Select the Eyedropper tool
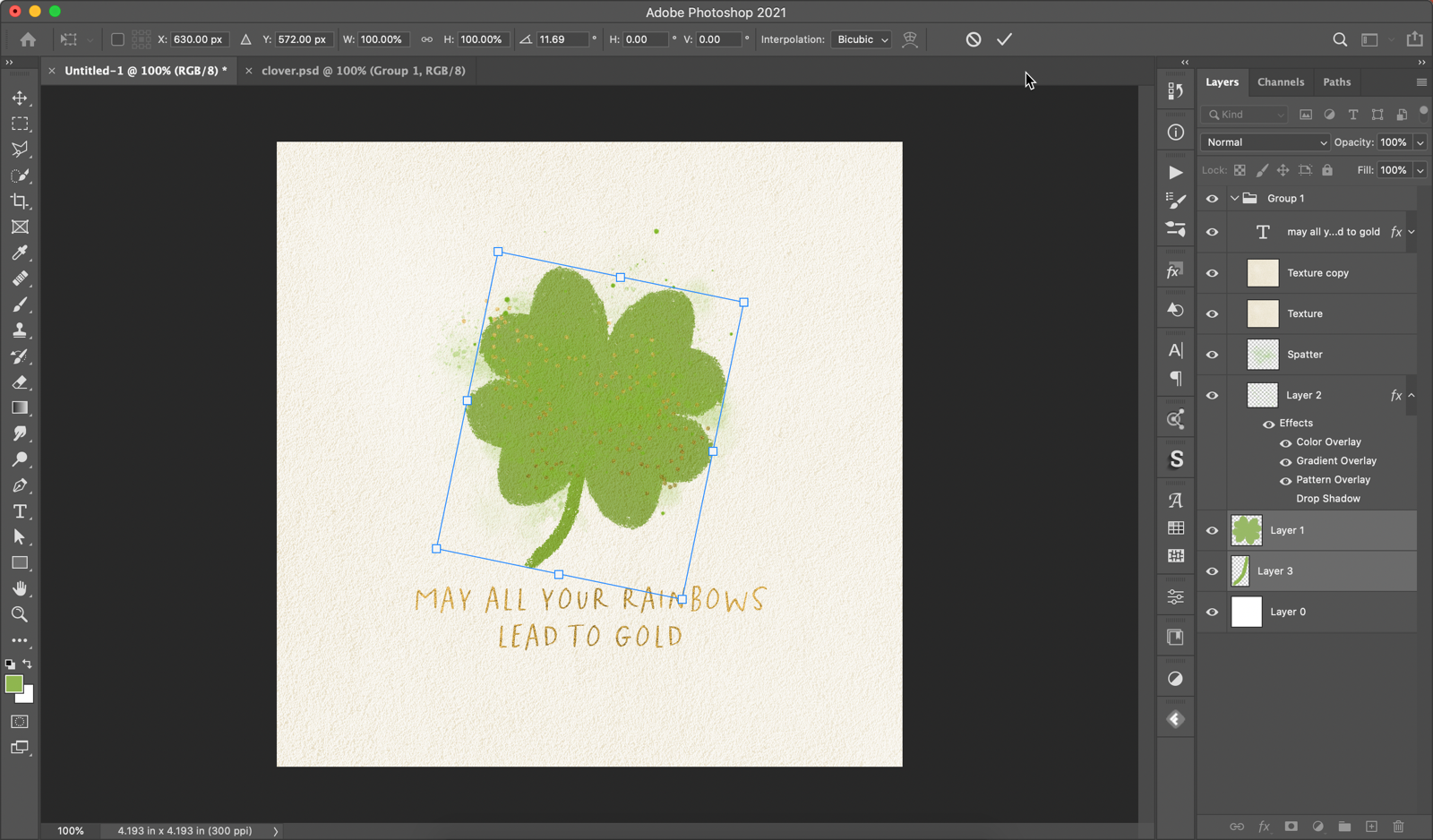The height and width of the screenshot is (840, 1433). tap(20, 253)
